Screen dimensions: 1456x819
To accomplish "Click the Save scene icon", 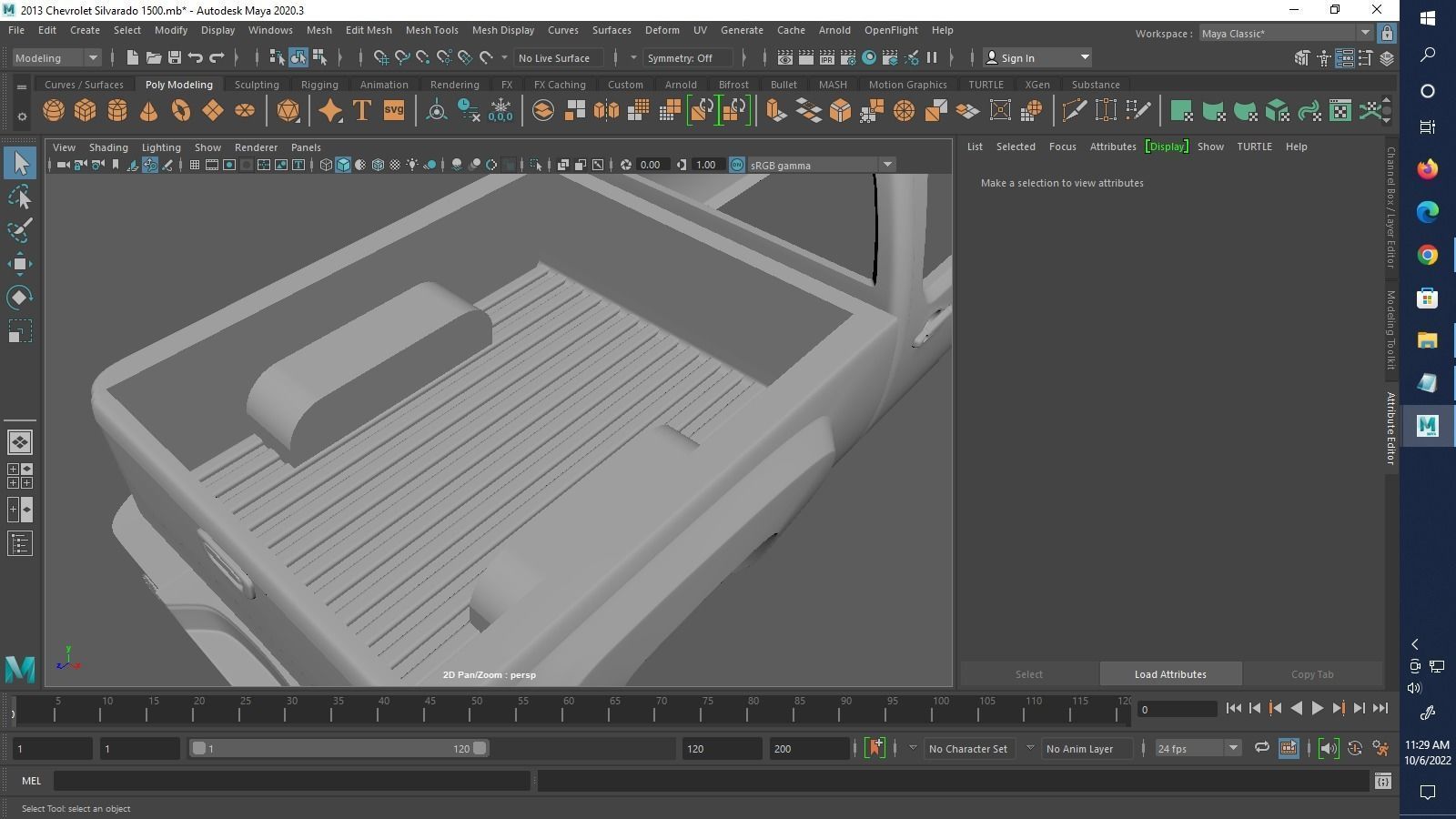I will pos(175,57).
